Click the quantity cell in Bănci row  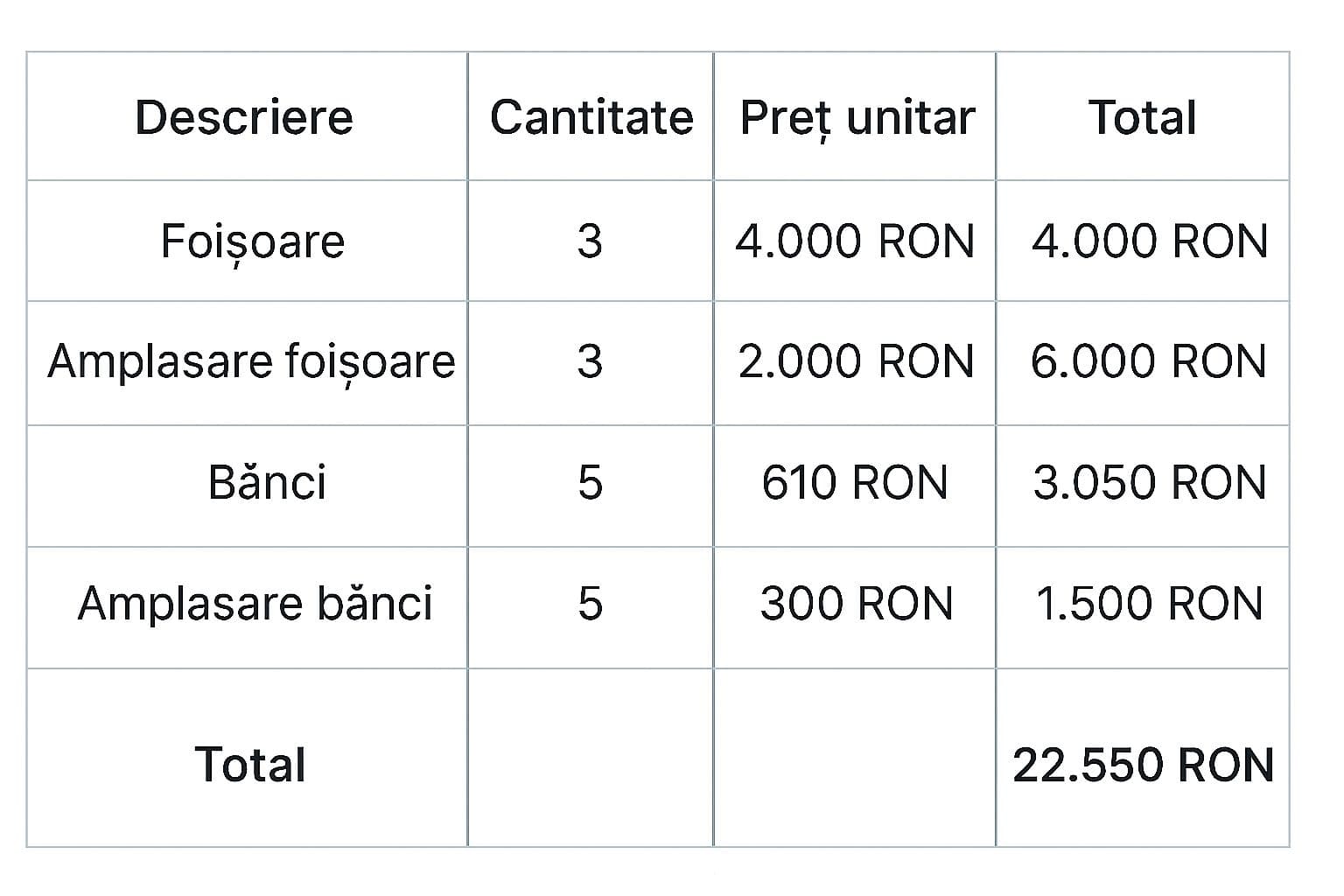point(591,483)
